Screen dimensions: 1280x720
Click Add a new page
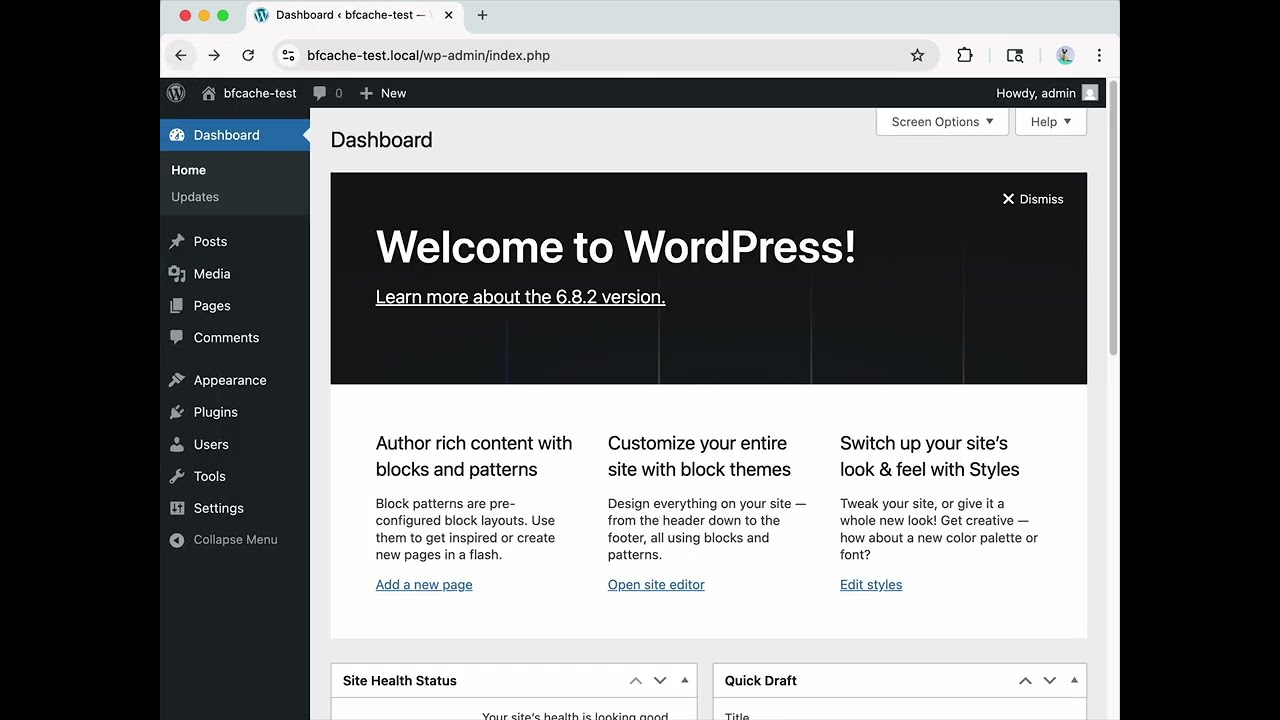[424, 584]
